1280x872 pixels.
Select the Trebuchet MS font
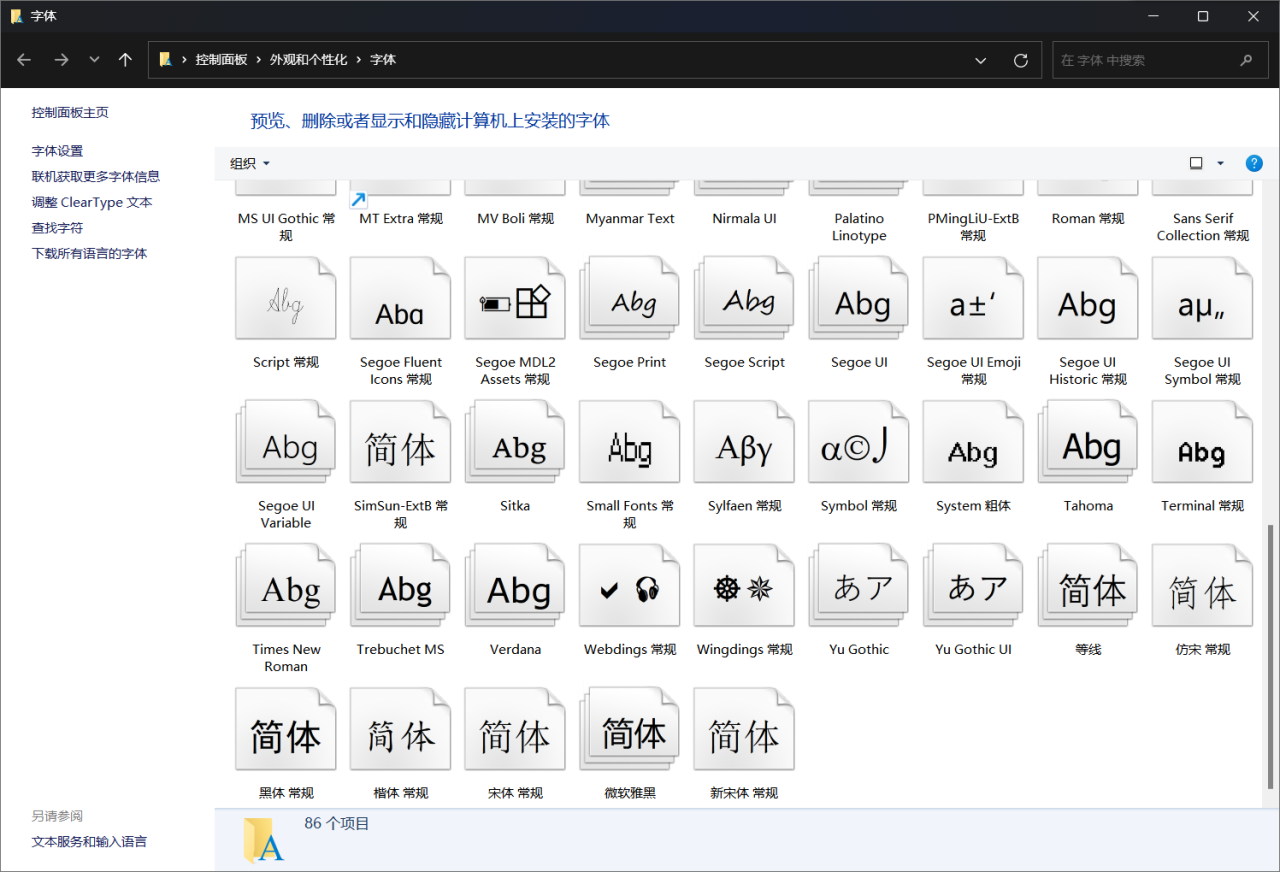coord(400,586)
